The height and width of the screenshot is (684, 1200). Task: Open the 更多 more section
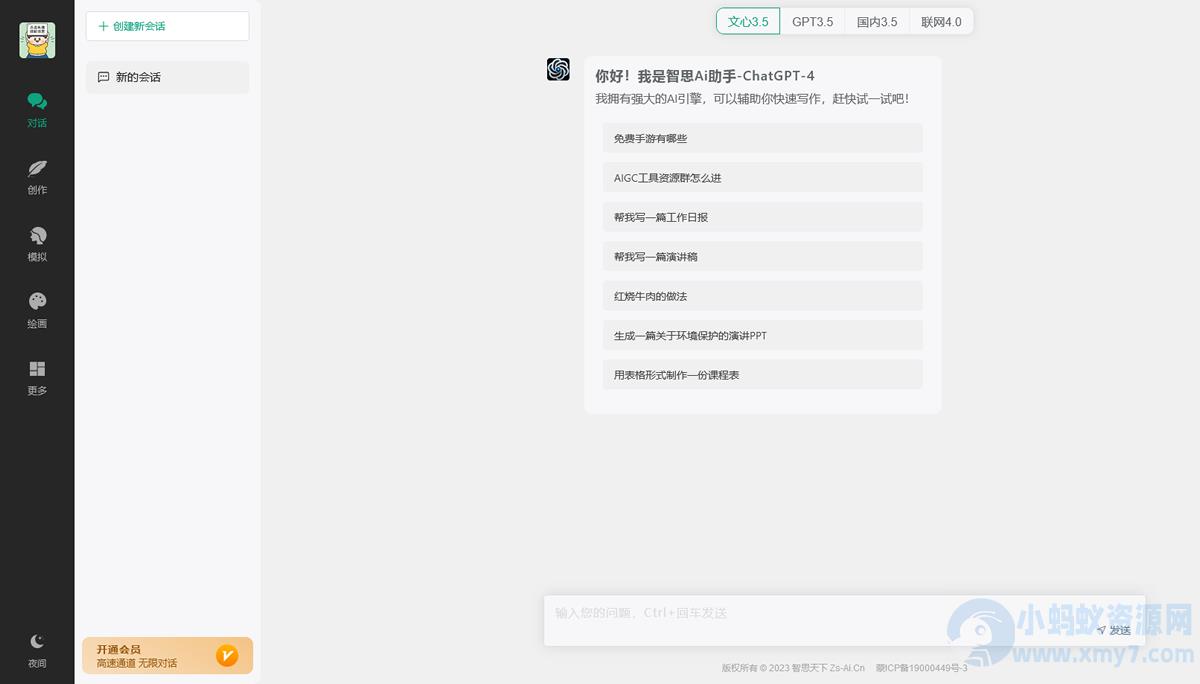(x=37, y=378)
